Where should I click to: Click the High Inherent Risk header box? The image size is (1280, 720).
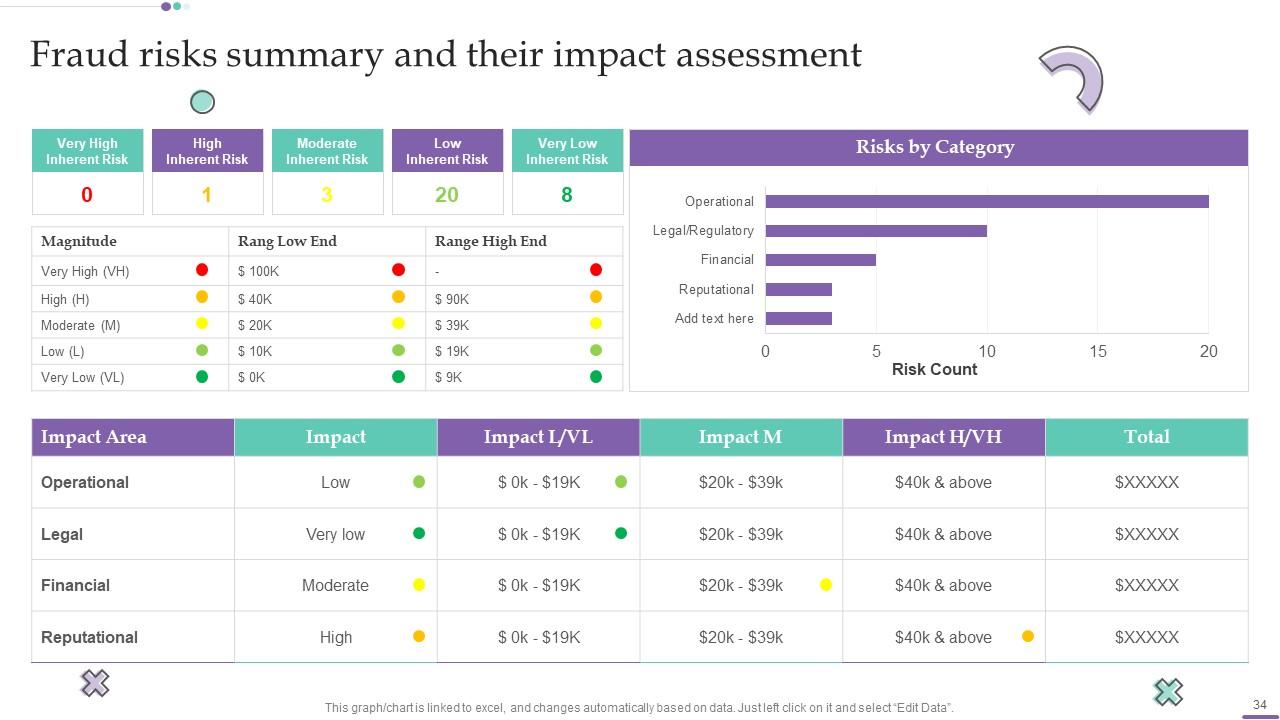pos(207,151)
